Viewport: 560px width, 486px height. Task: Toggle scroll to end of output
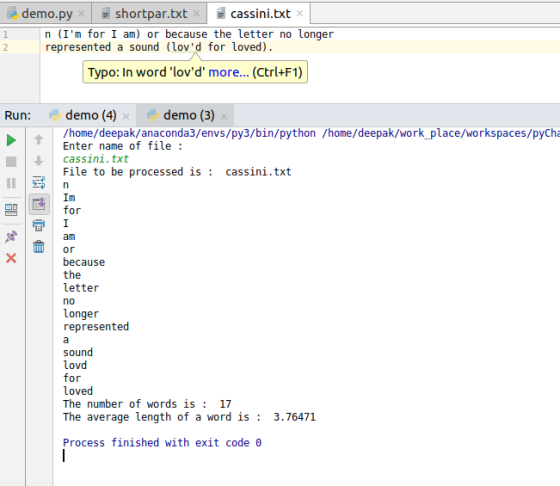[x=39, y=204]
